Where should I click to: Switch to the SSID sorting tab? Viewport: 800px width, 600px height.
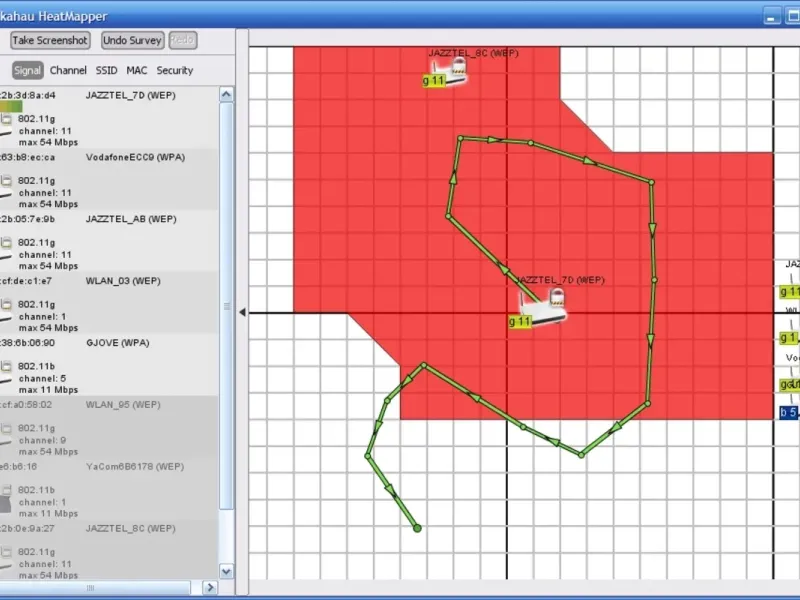coord(106,70)
